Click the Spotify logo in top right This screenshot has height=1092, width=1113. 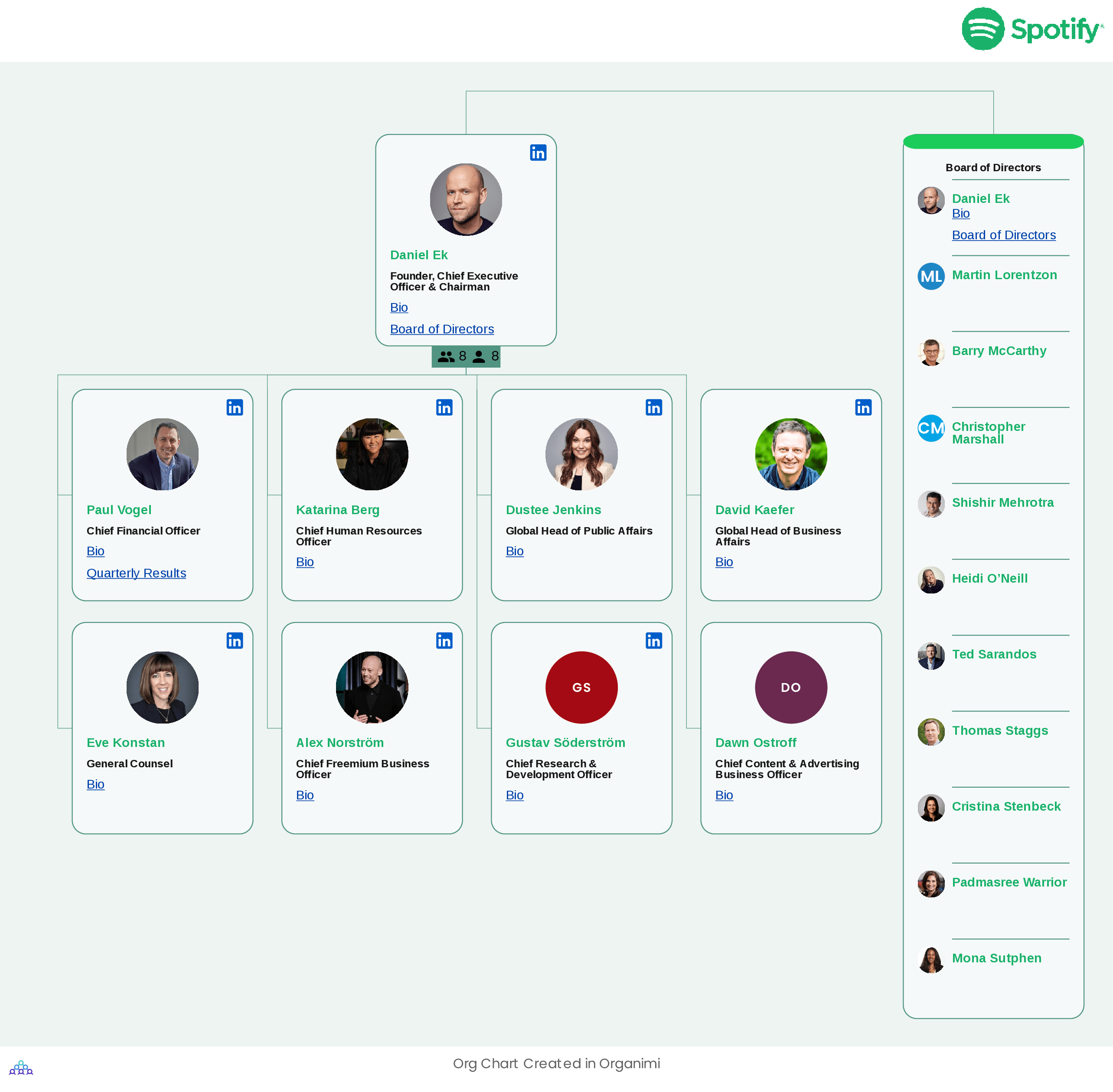1034,29
